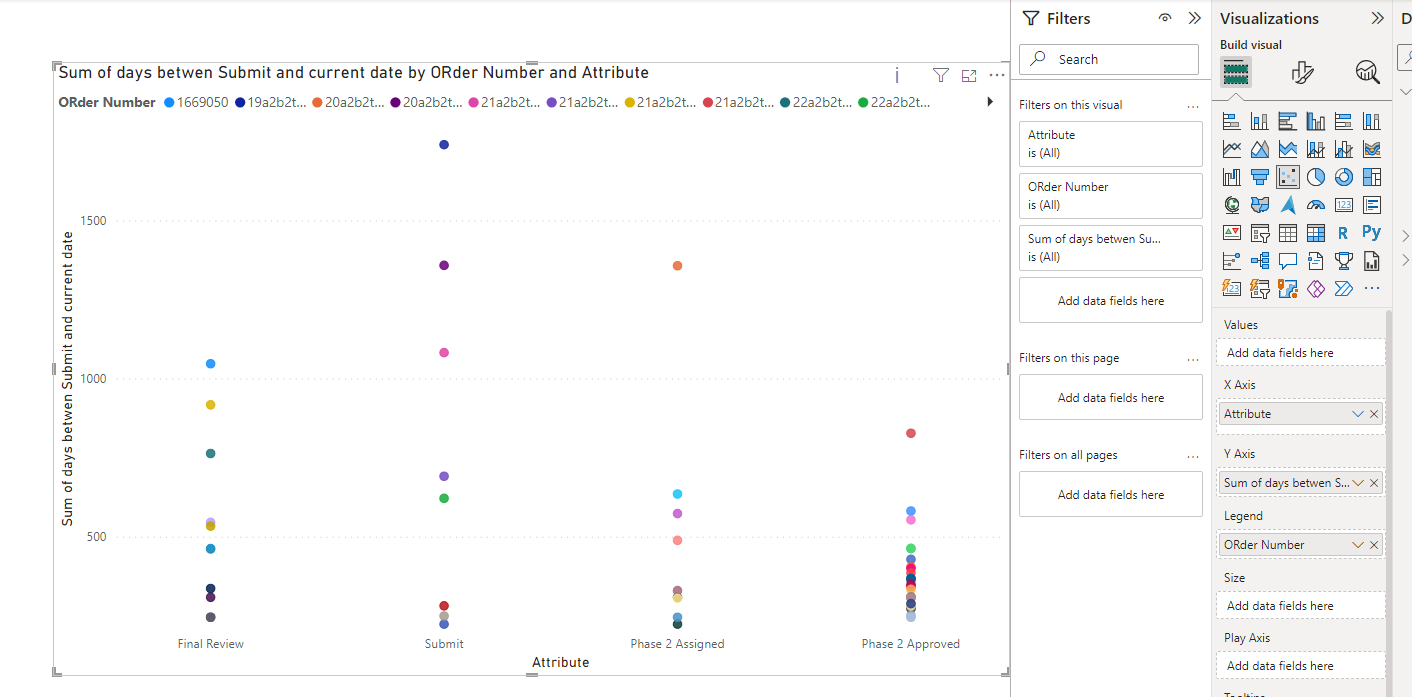Insert the Gauge visual

[x=1316, y=205]
